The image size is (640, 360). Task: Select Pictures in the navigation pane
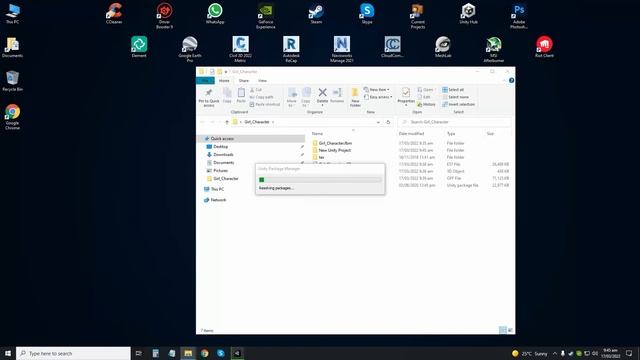click(217, 171)
